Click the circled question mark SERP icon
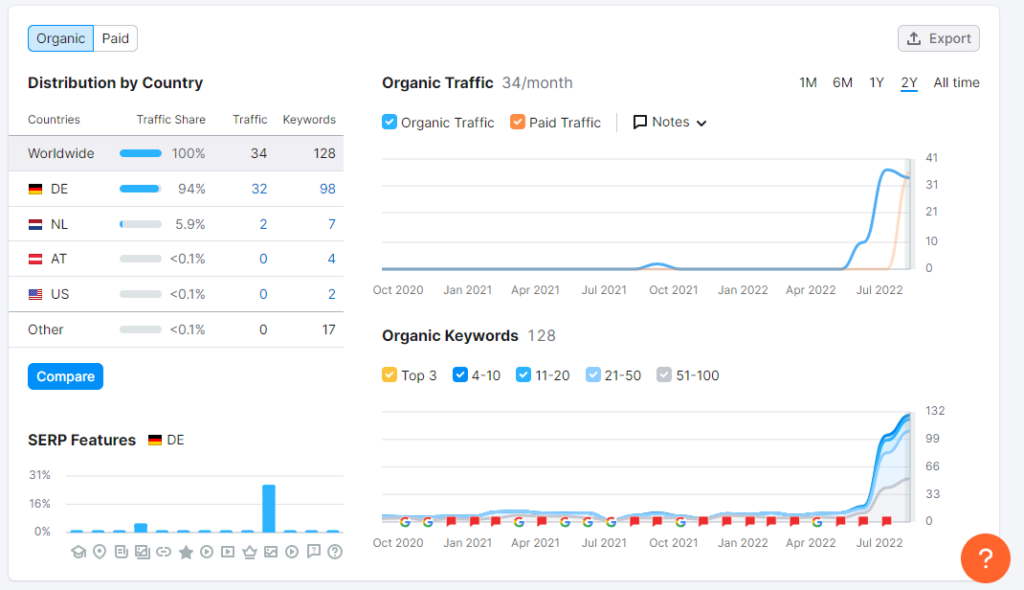 (x=335, y=552)
